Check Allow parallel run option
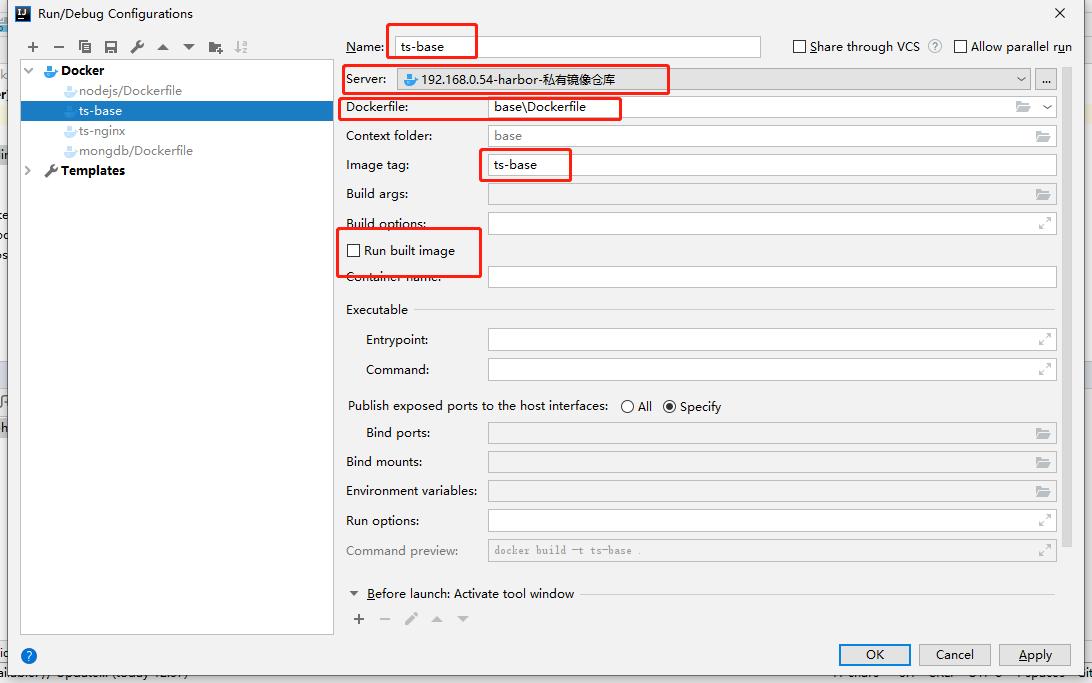 point(961,47)
